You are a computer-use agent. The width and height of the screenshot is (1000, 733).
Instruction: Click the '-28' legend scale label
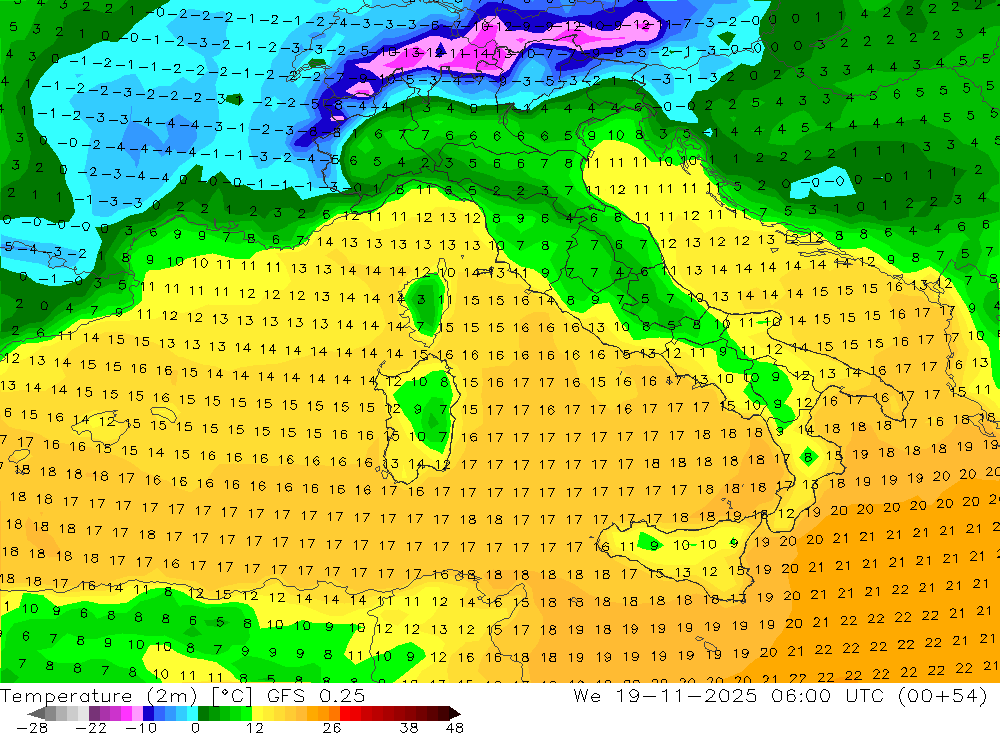[32, 728]
